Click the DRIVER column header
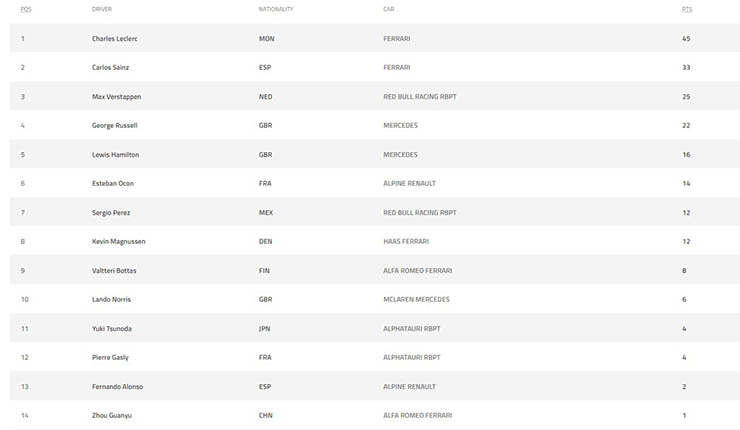This screenshot has width=740, height=430. click(101, 9)
